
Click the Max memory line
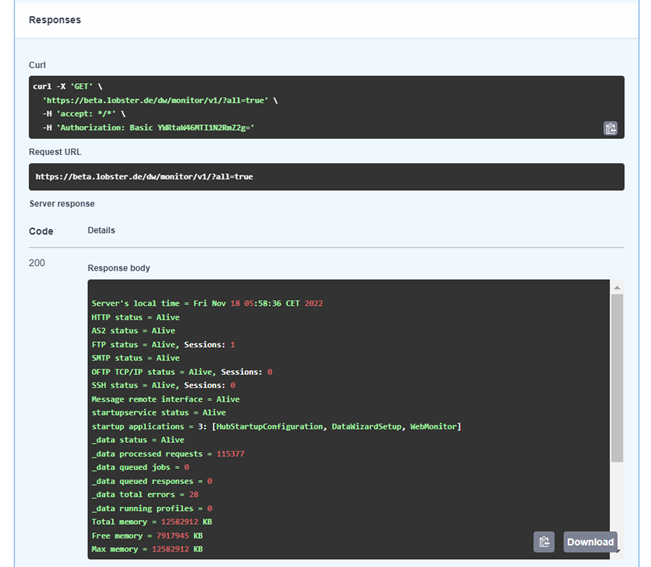pyautogui.click(x=147, y=549)
